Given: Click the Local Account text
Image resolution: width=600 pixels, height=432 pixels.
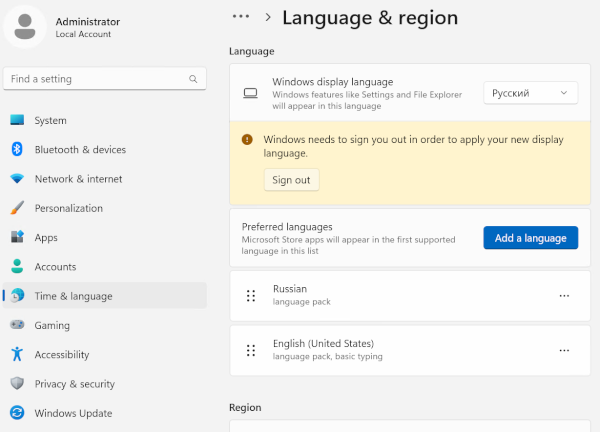Looking at the screenshot, I should 83,34.
